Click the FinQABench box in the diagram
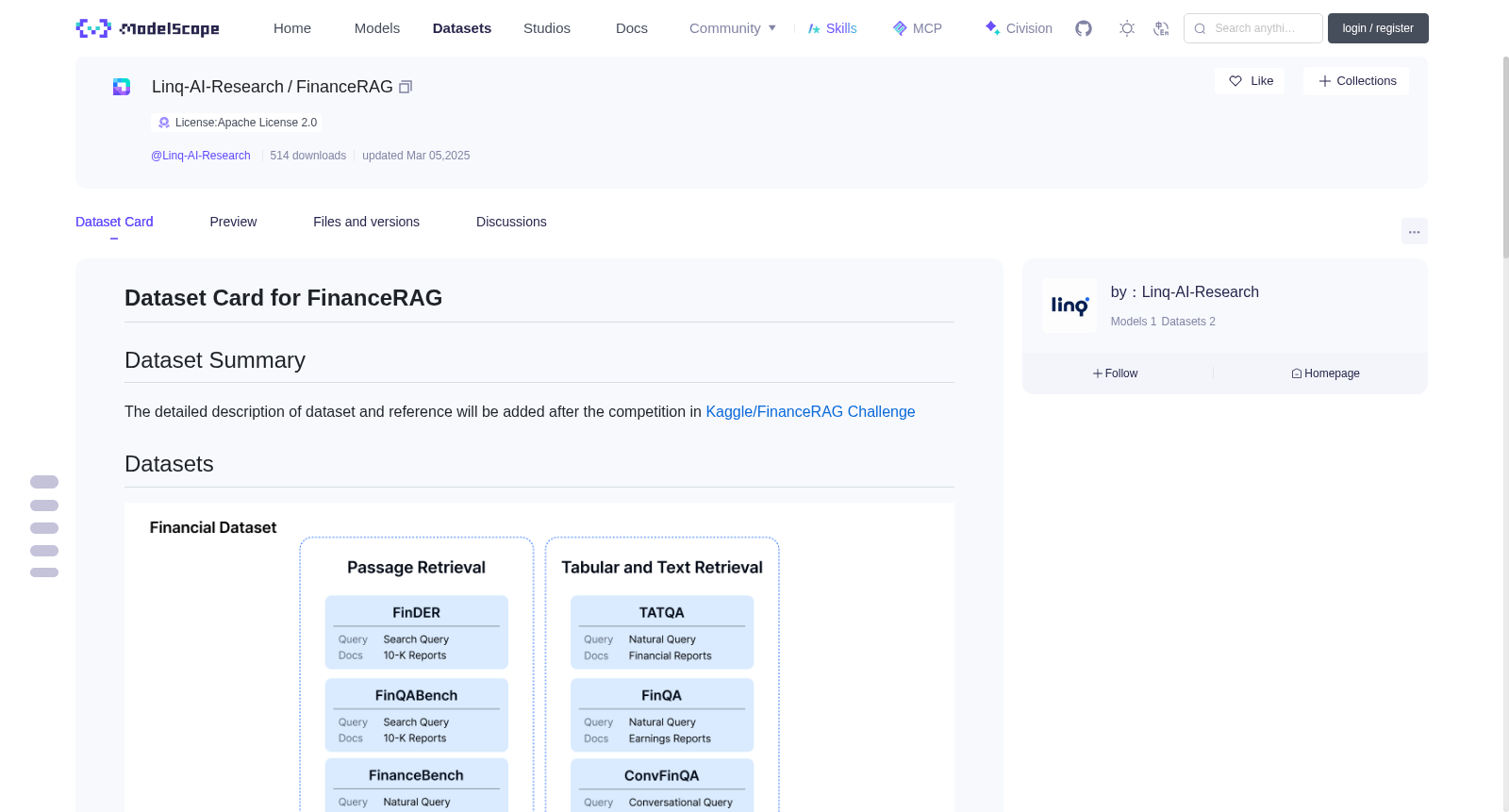 pos(417,715)
